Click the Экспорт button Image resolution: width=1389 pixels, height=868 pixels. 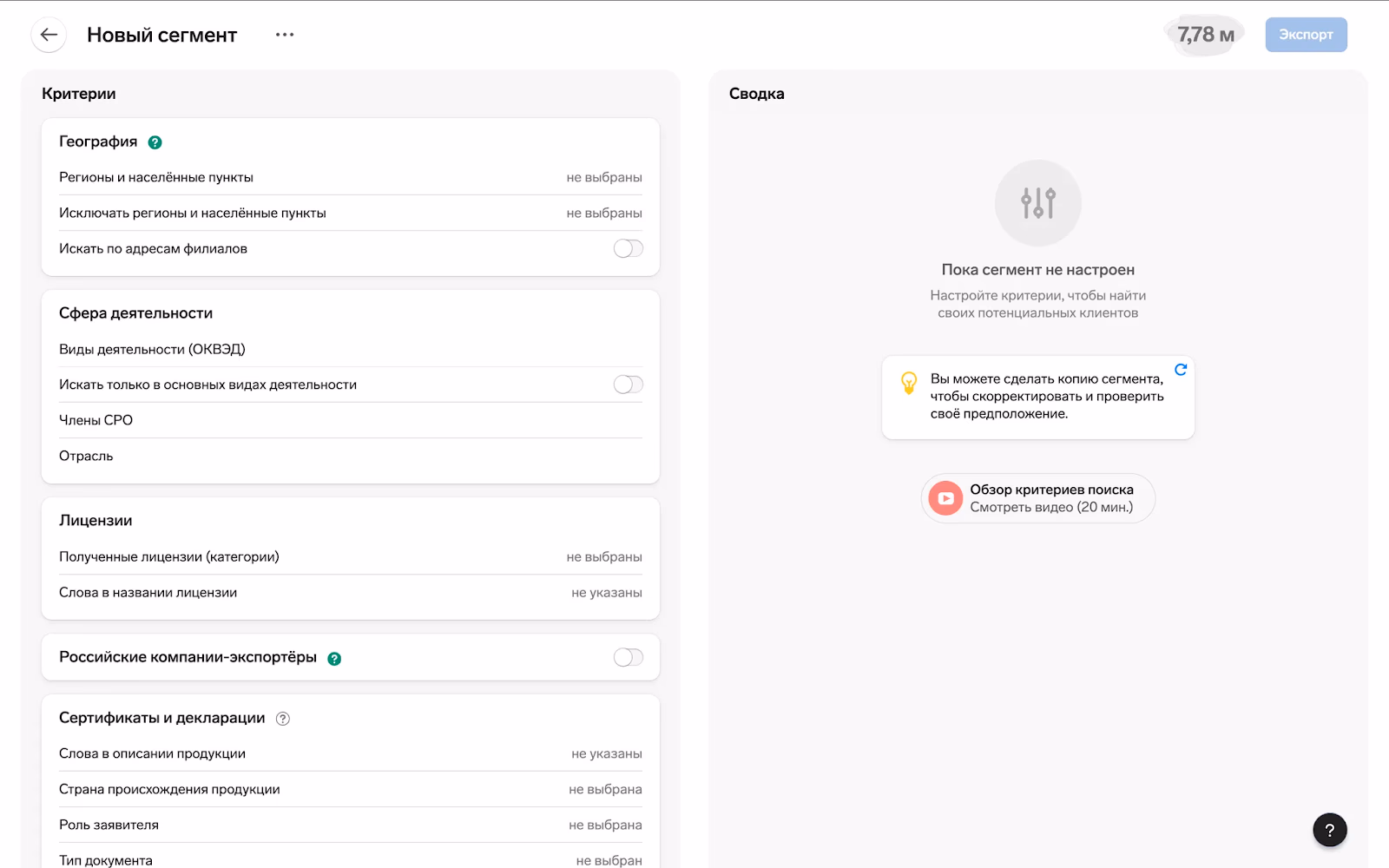pos(1306,35)
